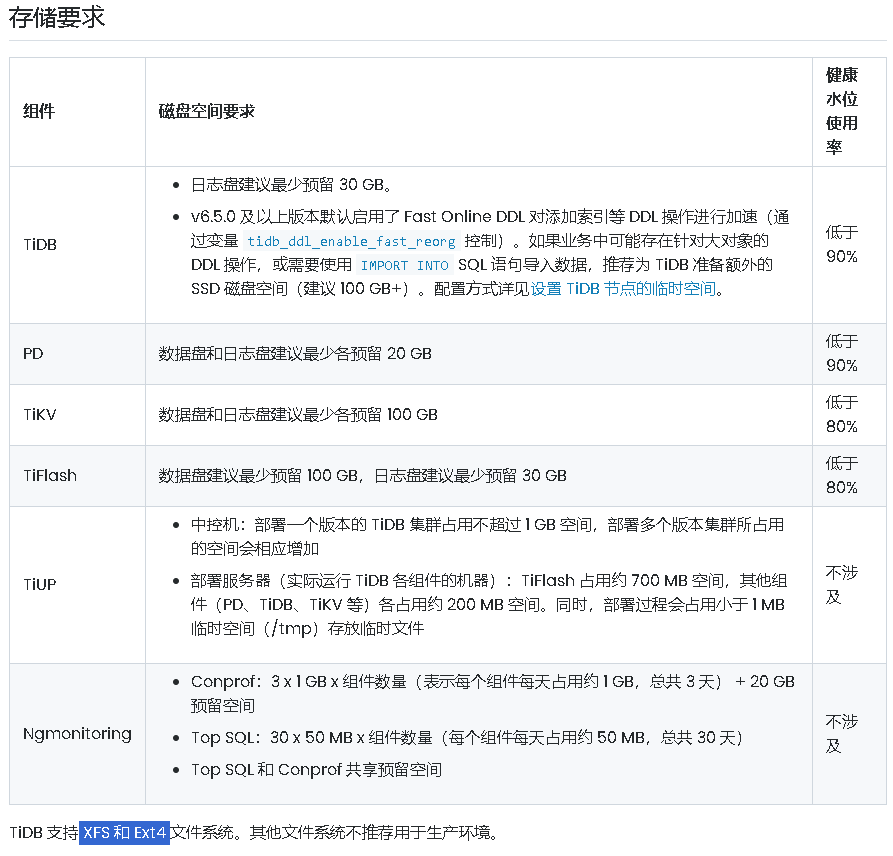Click PD's 数据盘和日志盘 20 GB requirement text
The image size is (893, 856).
295,354
